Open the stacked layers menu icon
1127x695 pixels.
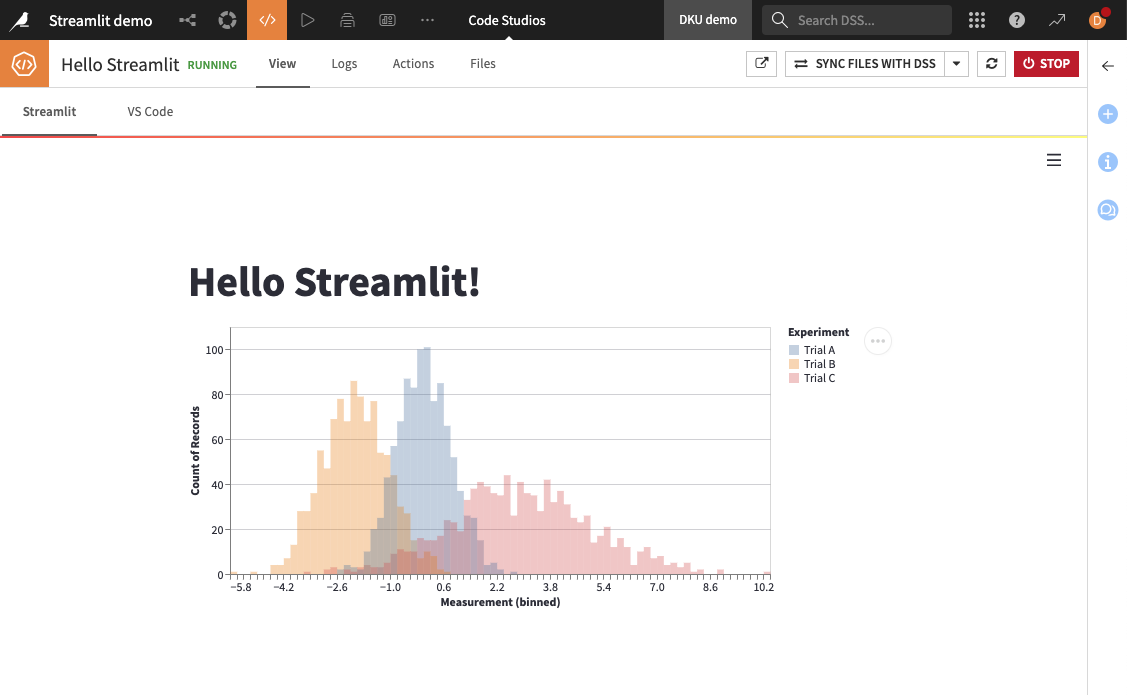(x=347, y=20)
